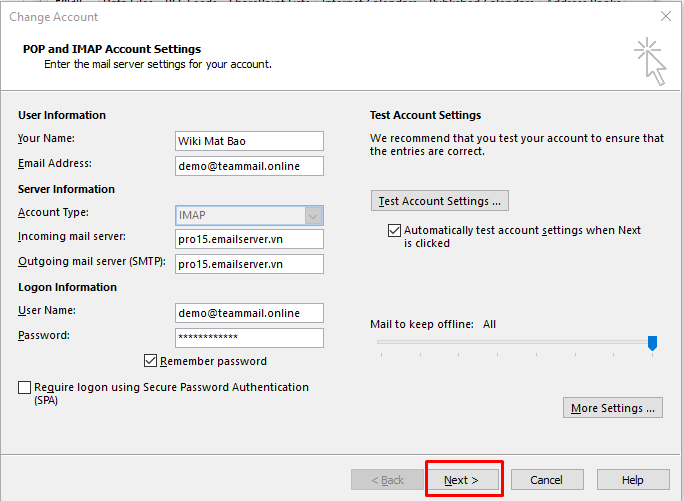
Task: Enable Require logon using Secure Password Authentication
Action: 25,388
